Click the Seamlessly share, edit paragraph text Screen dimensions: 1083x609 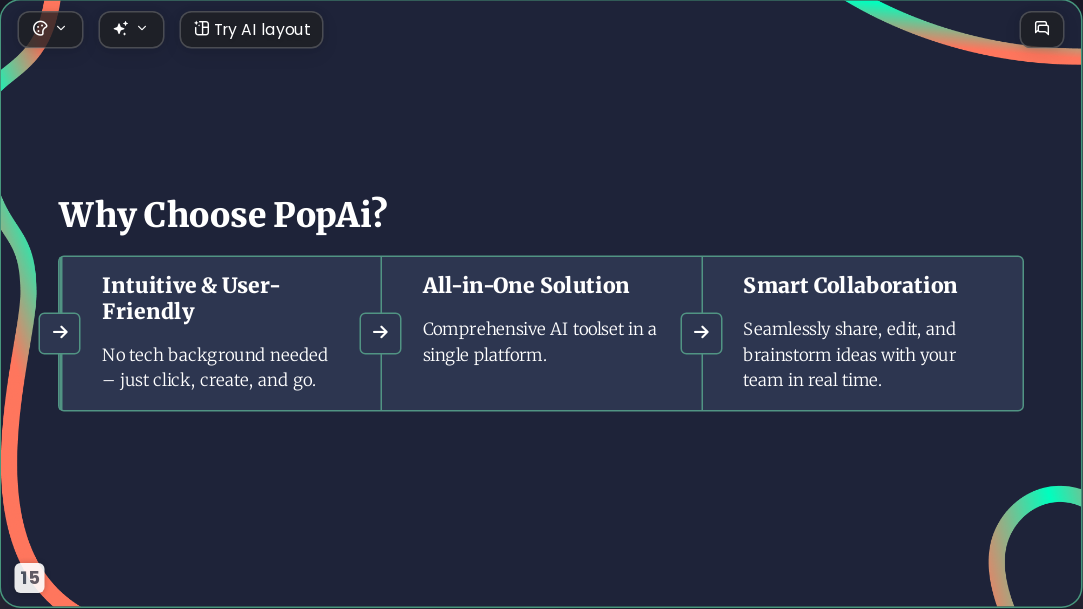click(850, 354)
